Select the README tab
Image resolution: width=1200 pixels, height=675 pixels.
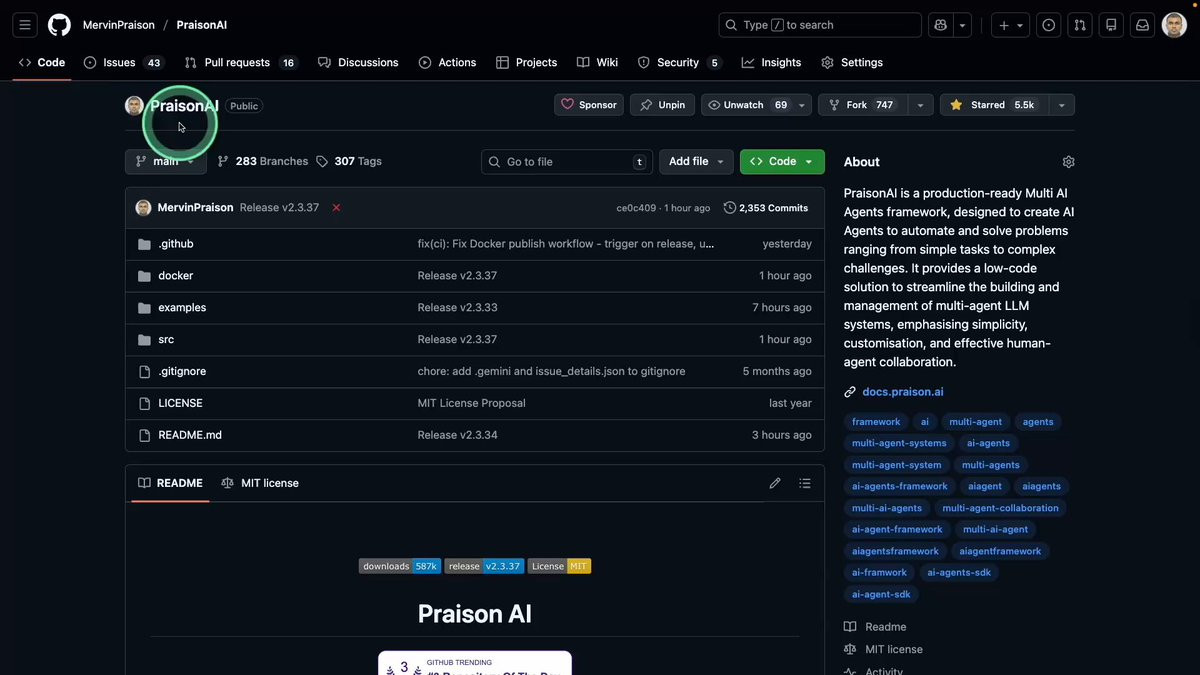(x=170, y=483)
